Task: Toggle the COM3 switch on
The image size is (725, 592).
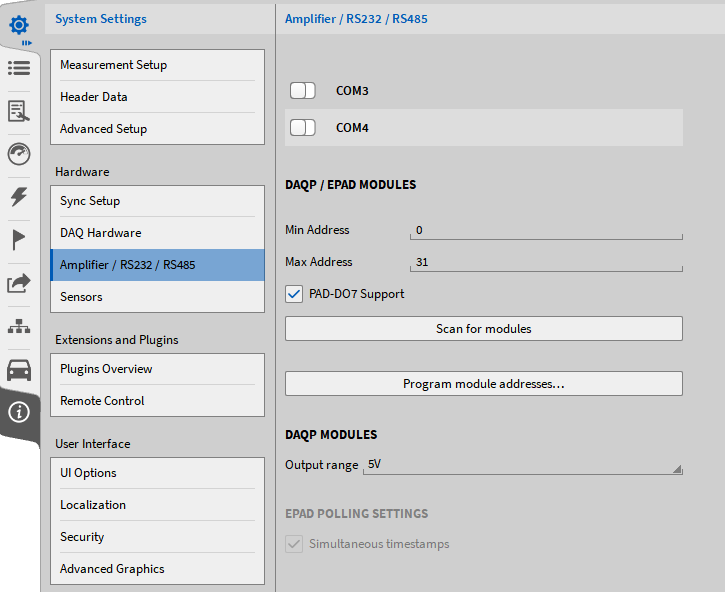Action: click(303, 91)
